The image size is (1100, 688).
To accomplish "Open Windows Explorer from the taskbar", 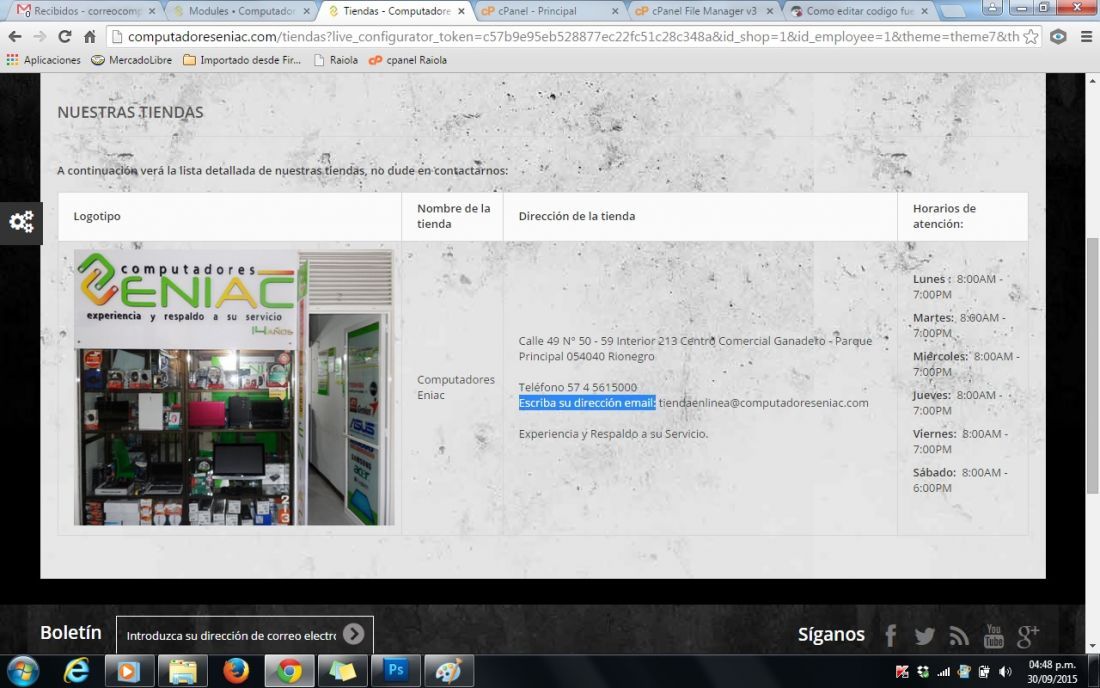I will [x=182, y=671].
